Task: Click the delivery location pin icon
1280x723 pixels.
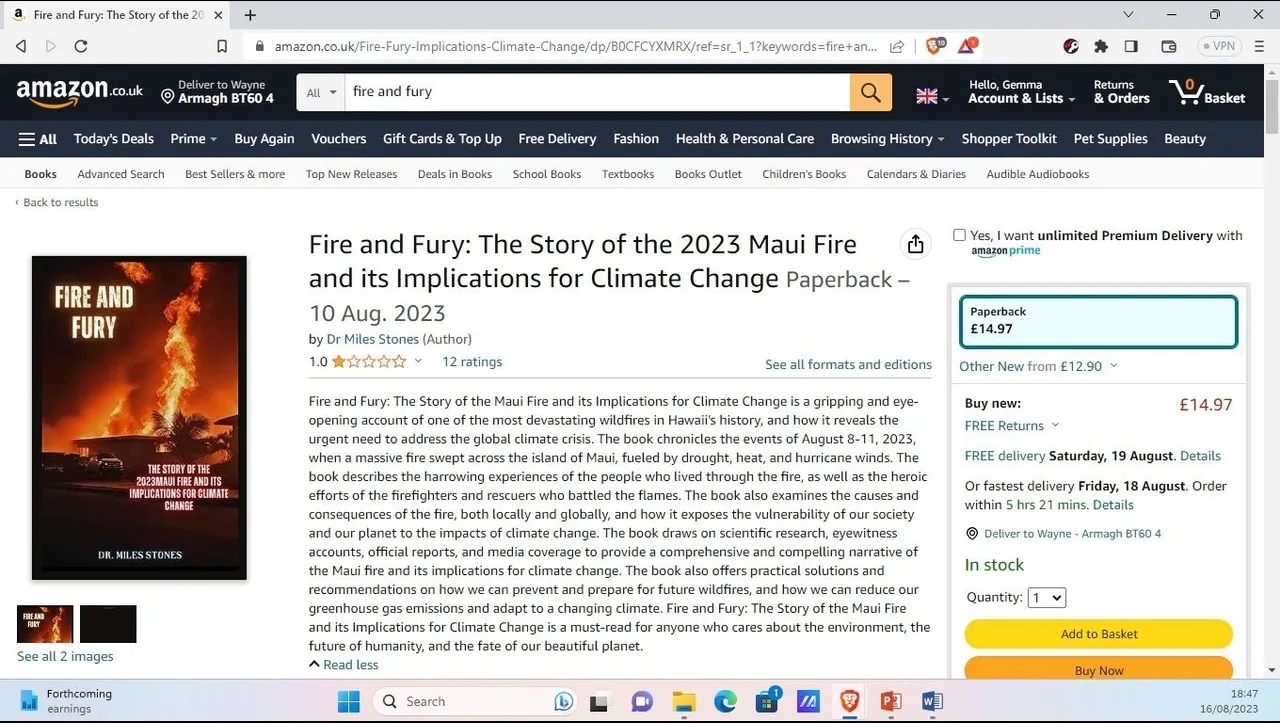Action: (x=168, y=96)
